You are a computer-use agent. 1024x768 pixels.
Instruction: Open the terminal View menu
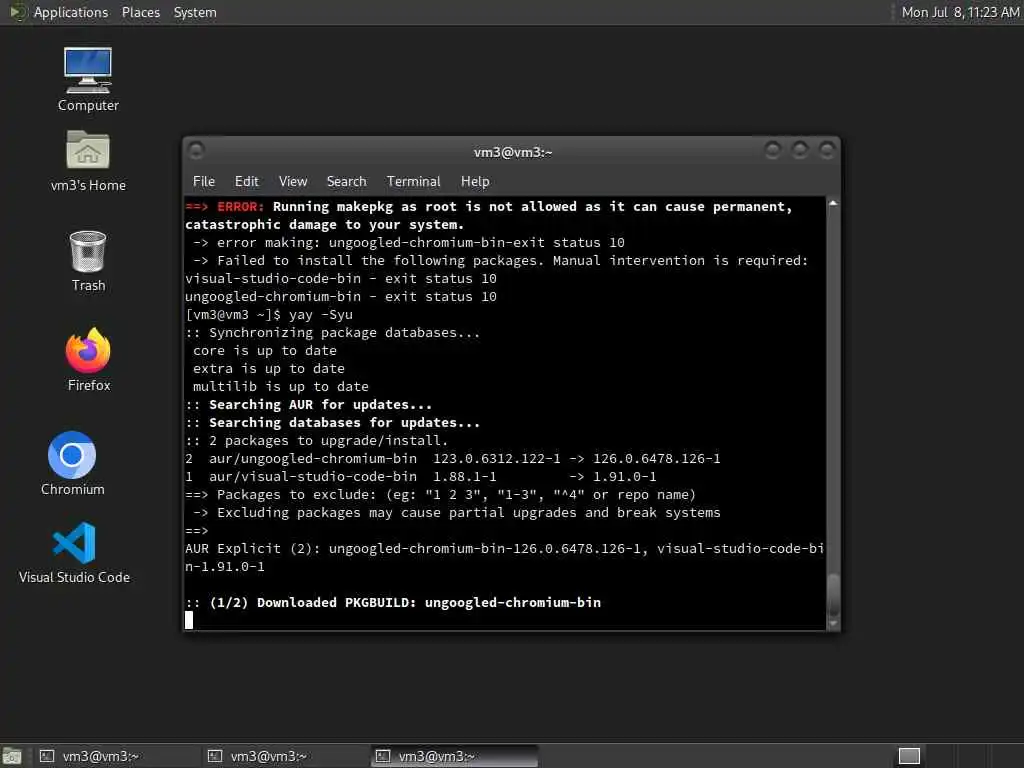pyautogui.click(x=293, y=182)
